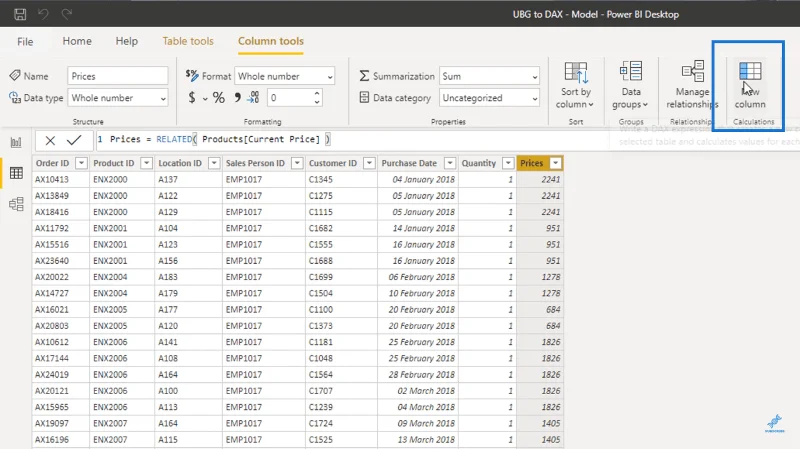The height and width of the screenshot is (449, 800).
Task: Select the Order ID column header
Action: tap(61, 163)
